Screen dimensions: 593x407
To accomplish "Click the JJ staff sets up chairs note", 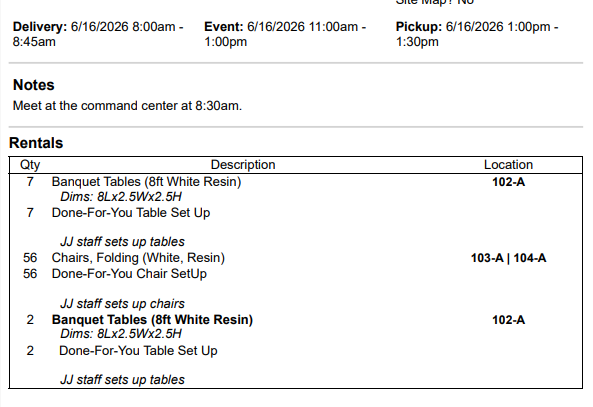I will point(123,304).
